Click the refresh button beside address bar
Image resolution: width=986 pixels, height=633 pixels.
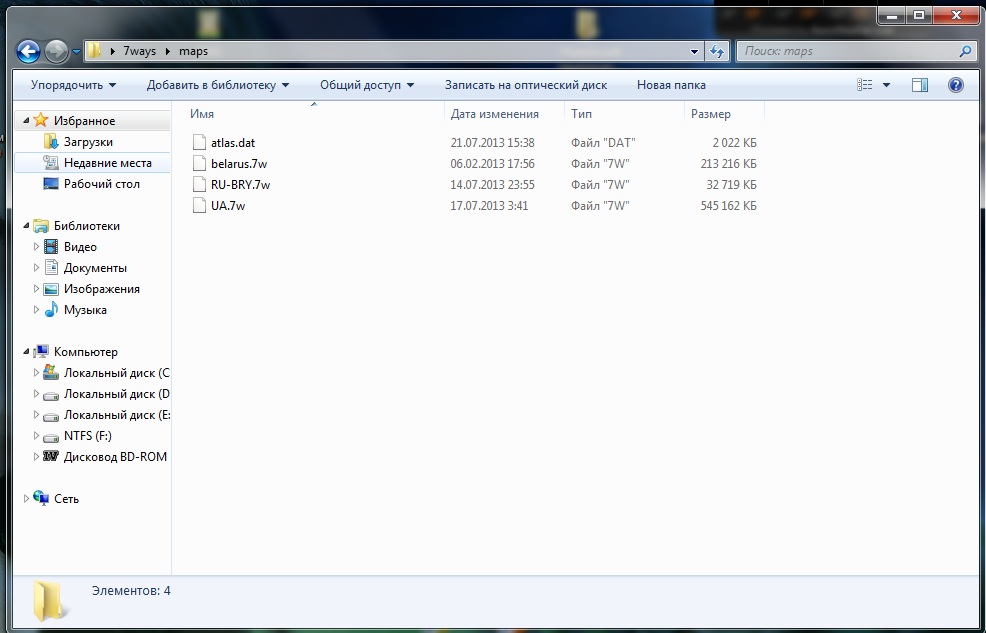(x=717, y=51)
